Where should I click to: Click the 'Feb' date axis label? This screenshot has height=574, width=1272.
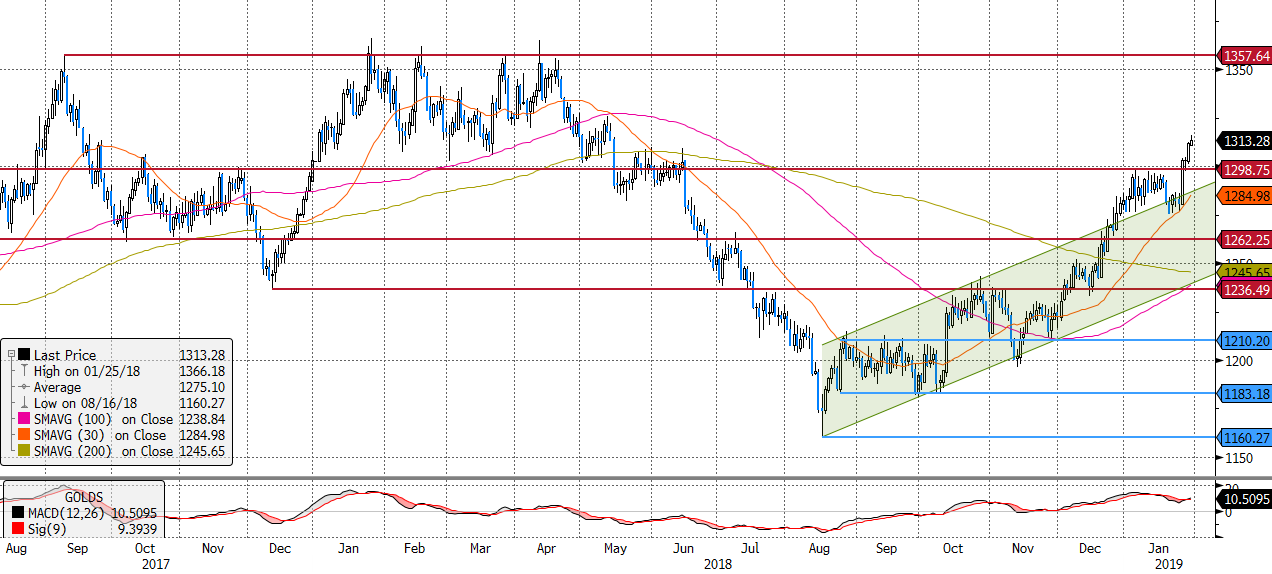click(415, 549)
